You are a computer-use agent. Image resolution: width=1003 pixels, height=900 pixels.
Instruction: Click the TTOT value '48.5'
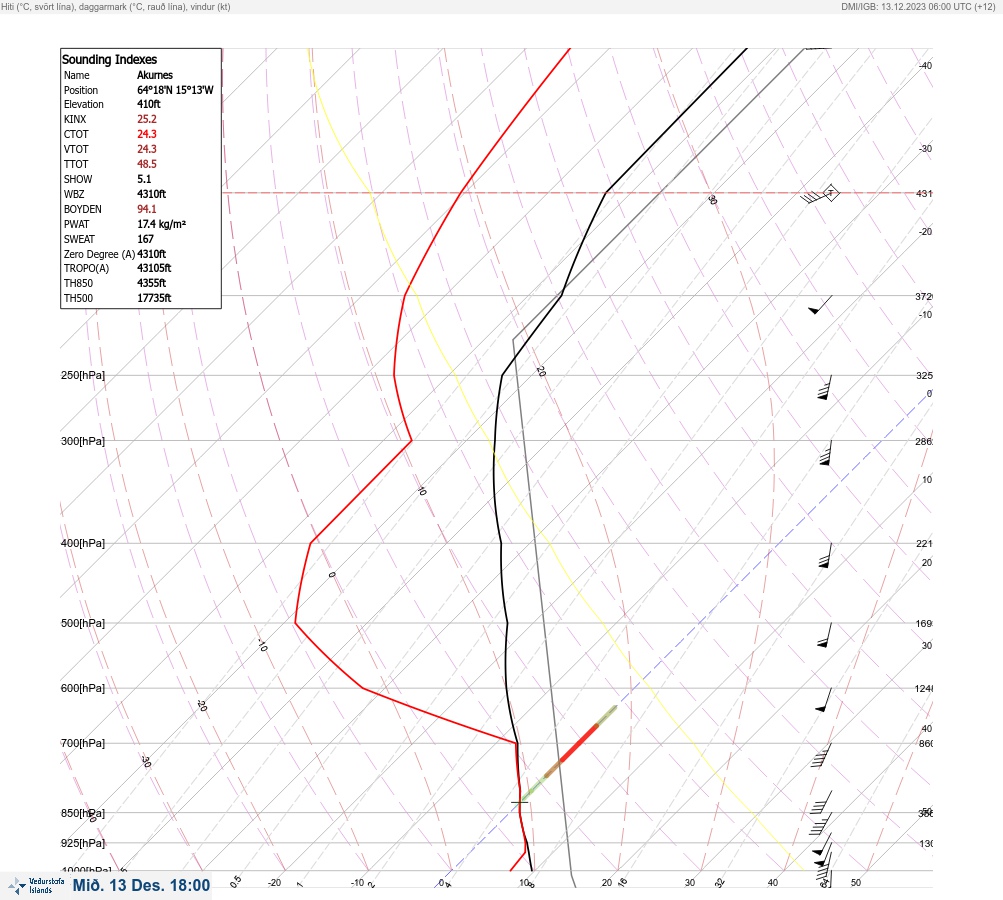point(146,164)
